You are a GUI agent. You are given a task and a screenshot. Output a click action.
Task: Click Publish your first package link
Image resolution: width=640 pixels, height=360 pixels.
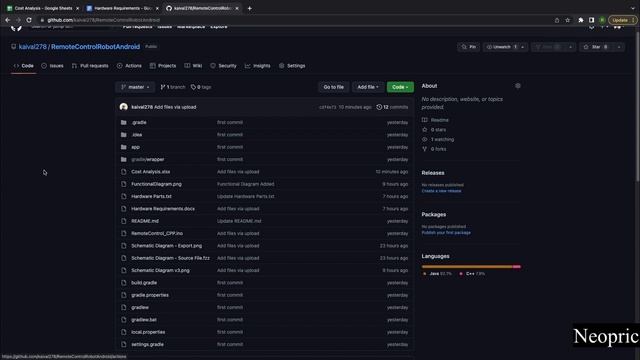446,233
